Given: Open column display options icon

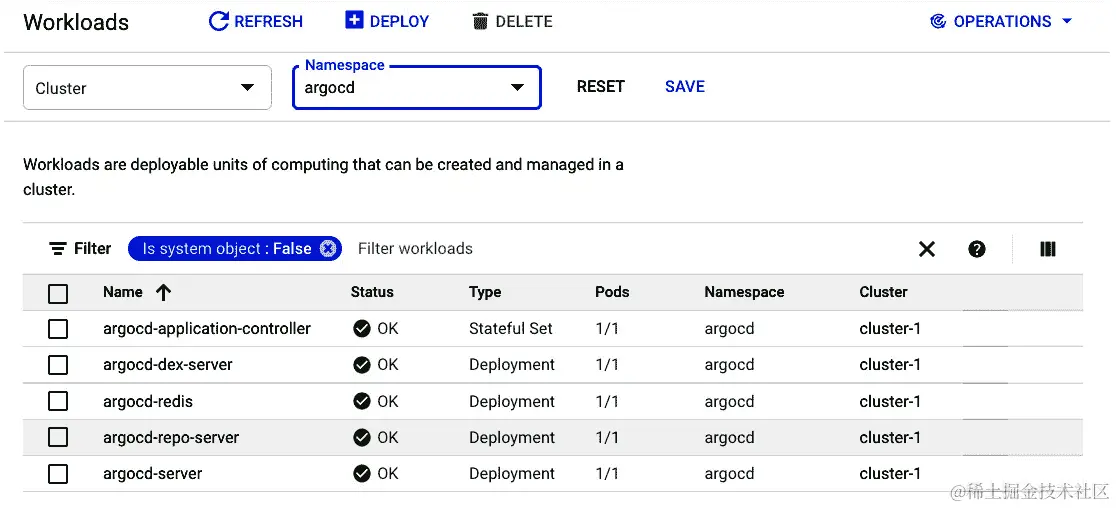Looking at the screenshot, I should tap(1048, 249).
